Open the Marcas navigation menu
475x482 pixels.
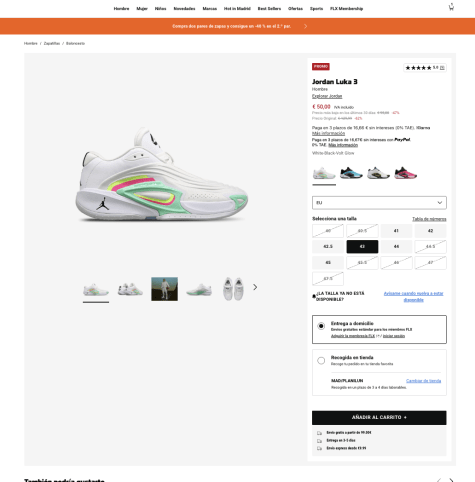(210, 9)
